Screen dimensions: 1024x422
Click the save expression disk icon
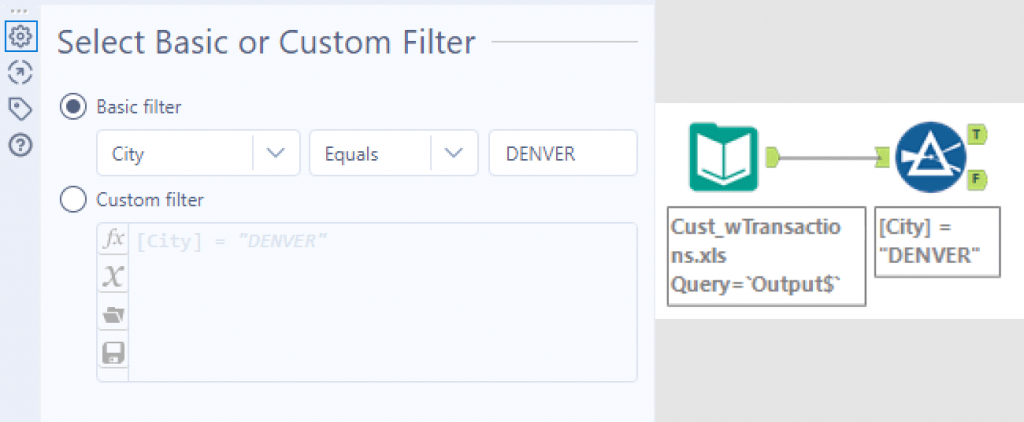coord(113,352)
